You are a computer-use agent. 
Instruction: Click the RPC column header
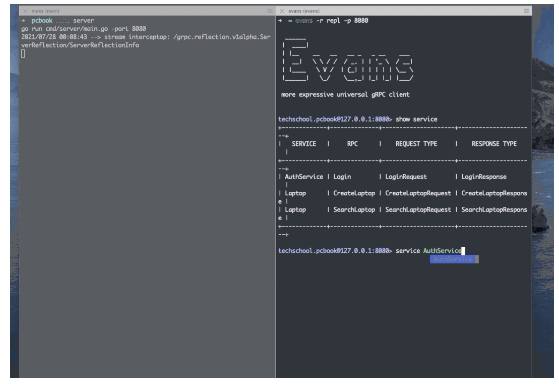tap(352, 144)
